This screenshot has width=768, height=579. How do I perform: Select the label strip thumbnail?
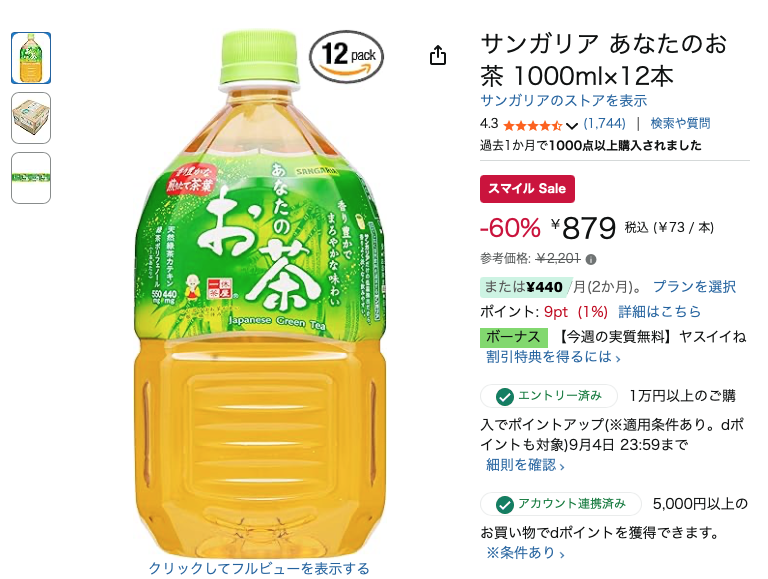coord(31,178)
